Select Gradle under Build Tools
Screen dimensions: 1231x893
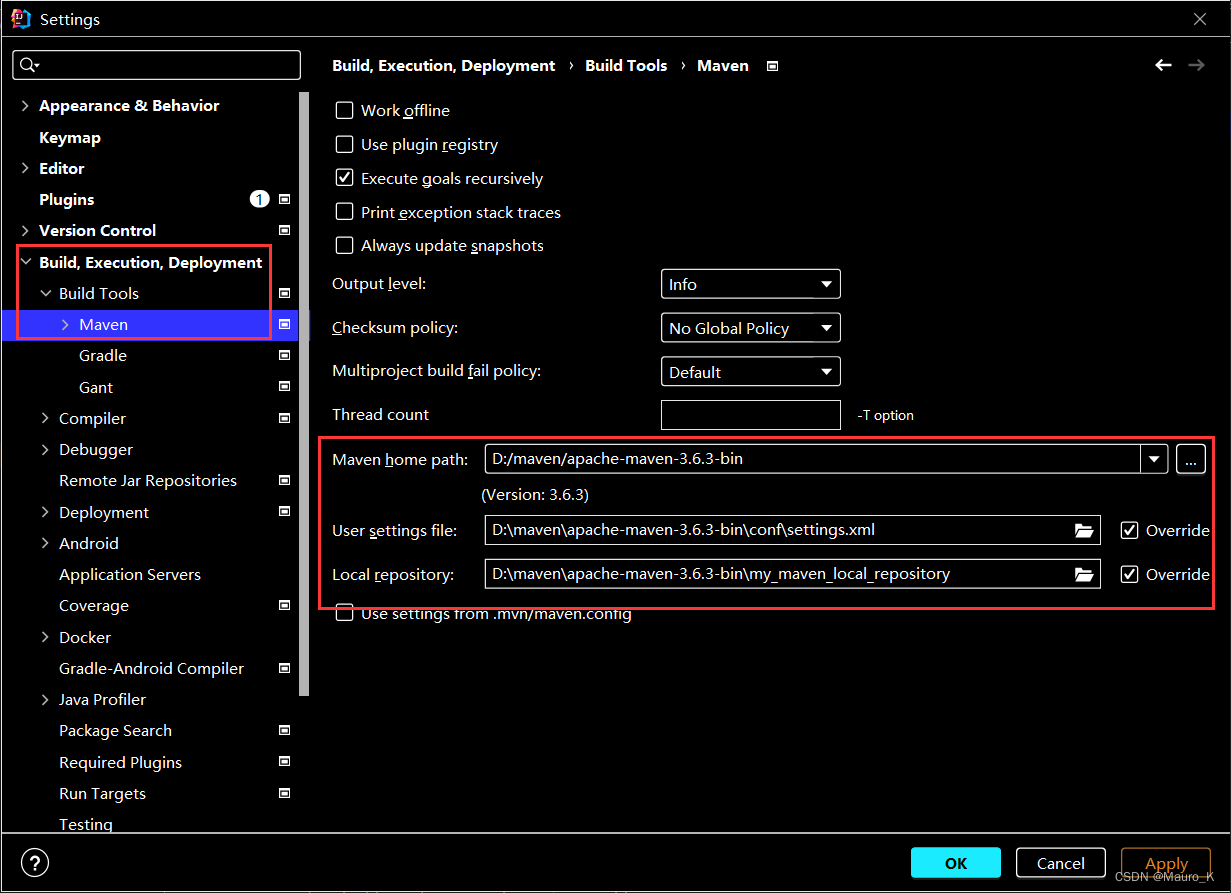[x=103, y=356]
